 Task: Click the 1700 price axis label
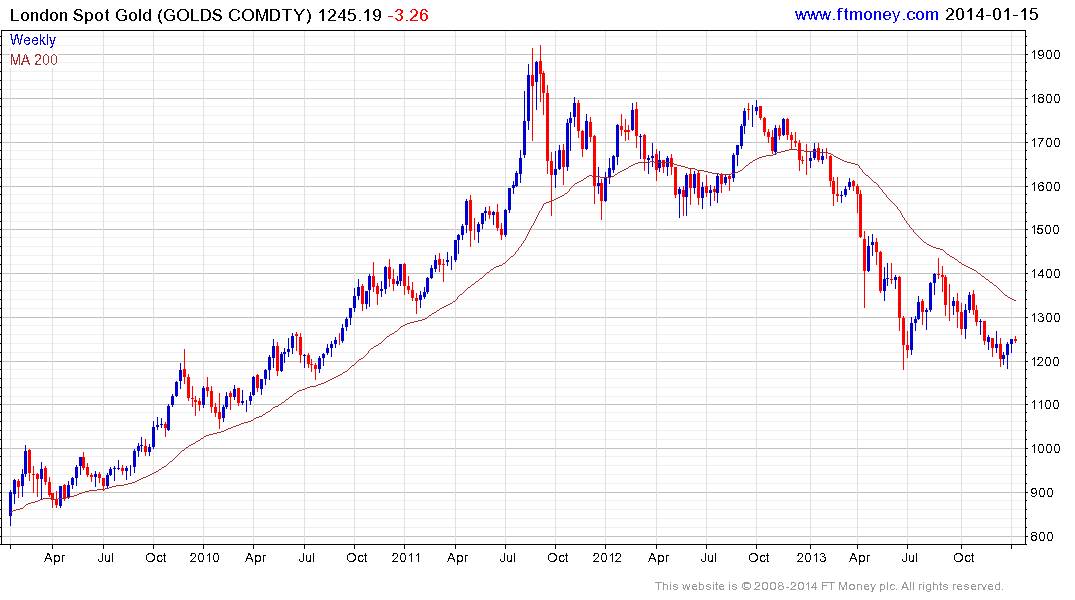click(x=1046, y=143)
